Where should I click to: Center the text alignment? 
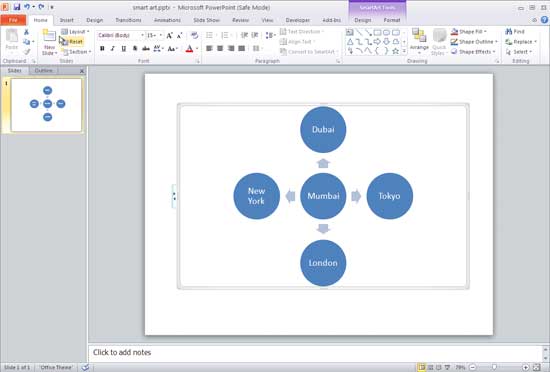[x=220, y=48]
